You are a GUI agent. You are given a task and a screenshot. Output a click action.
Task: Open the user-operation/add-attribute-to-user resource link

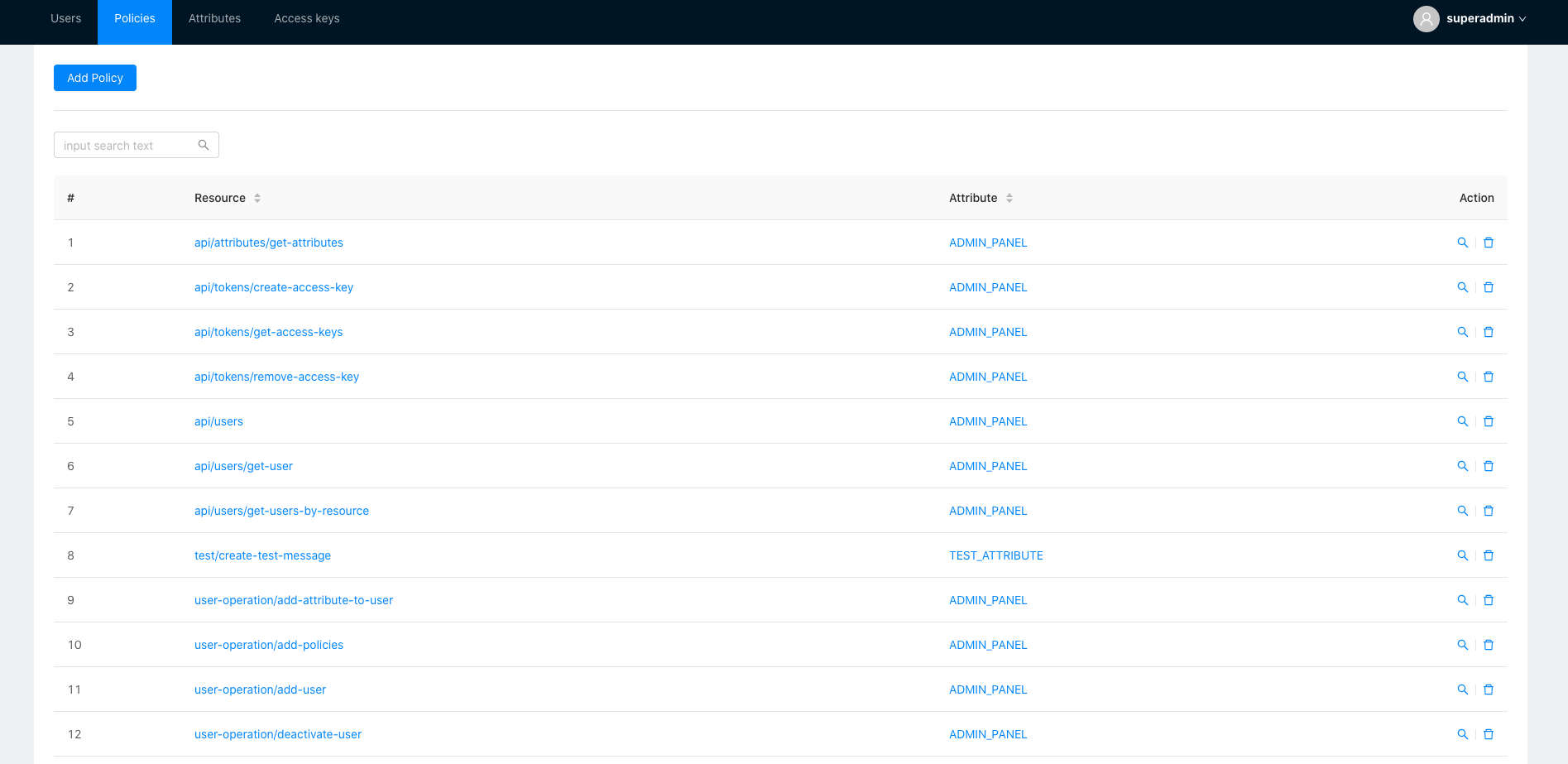pos(294,600)
